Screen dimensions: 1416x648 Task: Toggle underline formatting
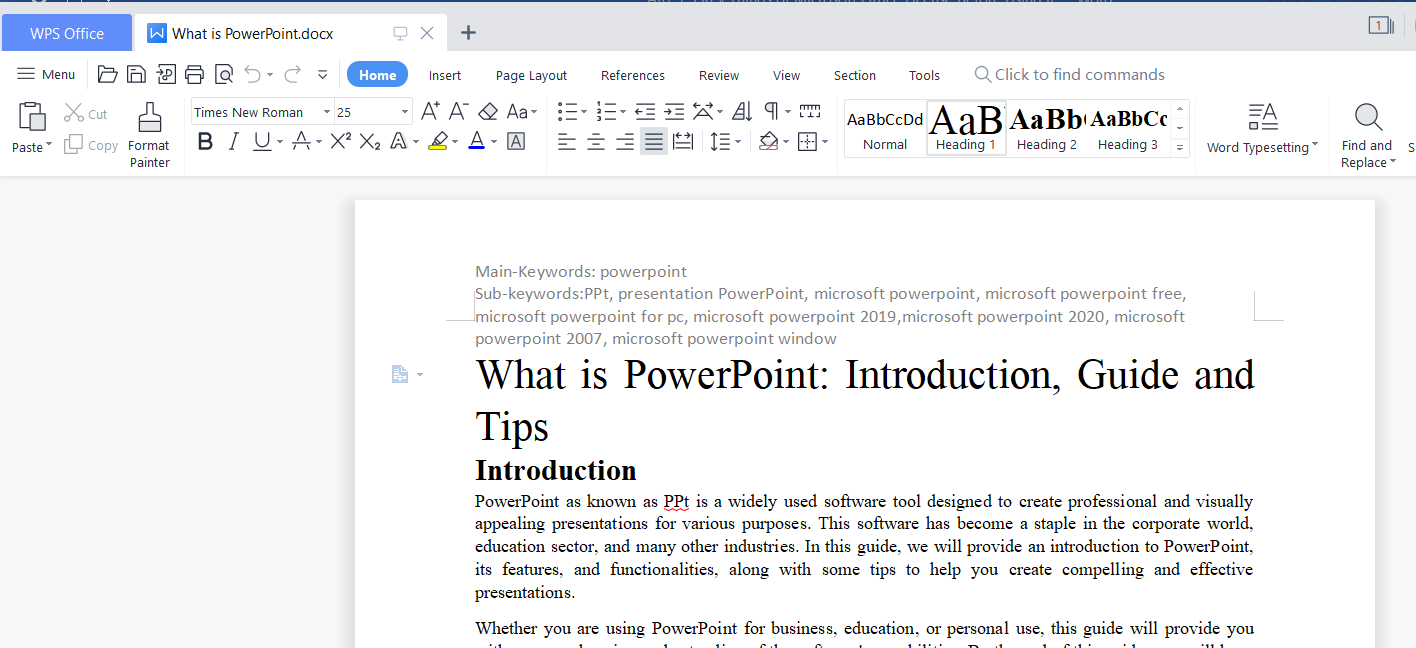point(262,141)
